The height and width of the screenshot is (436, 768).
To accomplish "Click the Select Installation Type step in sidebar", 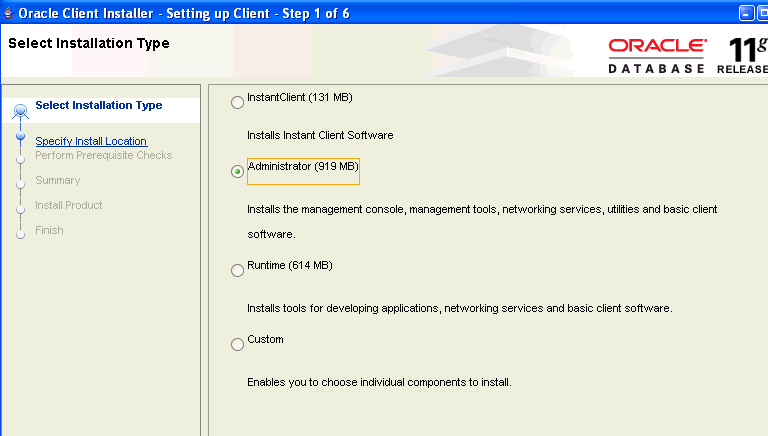I will coord(98,105).
